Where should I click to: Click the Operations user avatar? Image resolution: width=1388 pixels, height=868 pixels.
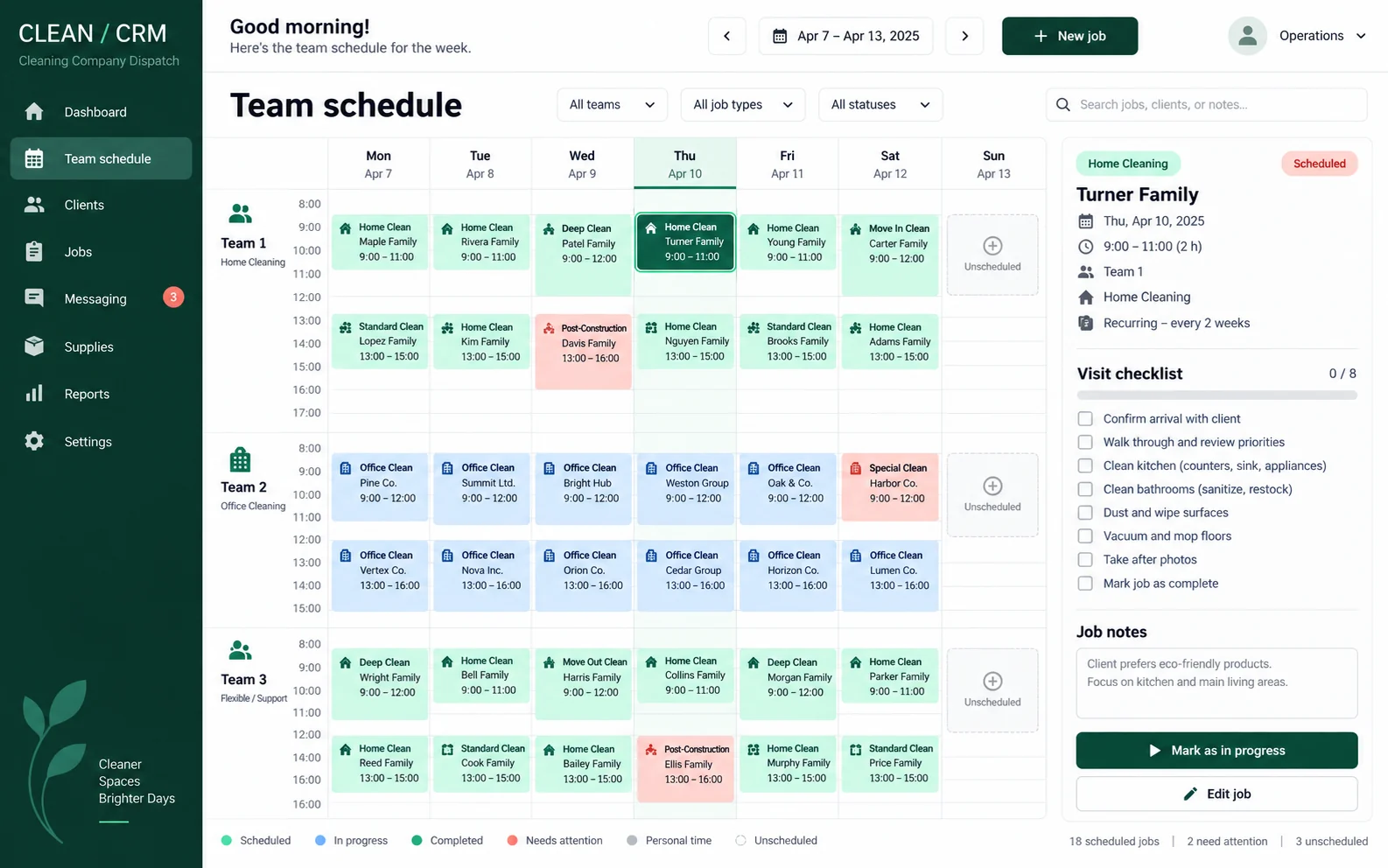coord(1247,36)
